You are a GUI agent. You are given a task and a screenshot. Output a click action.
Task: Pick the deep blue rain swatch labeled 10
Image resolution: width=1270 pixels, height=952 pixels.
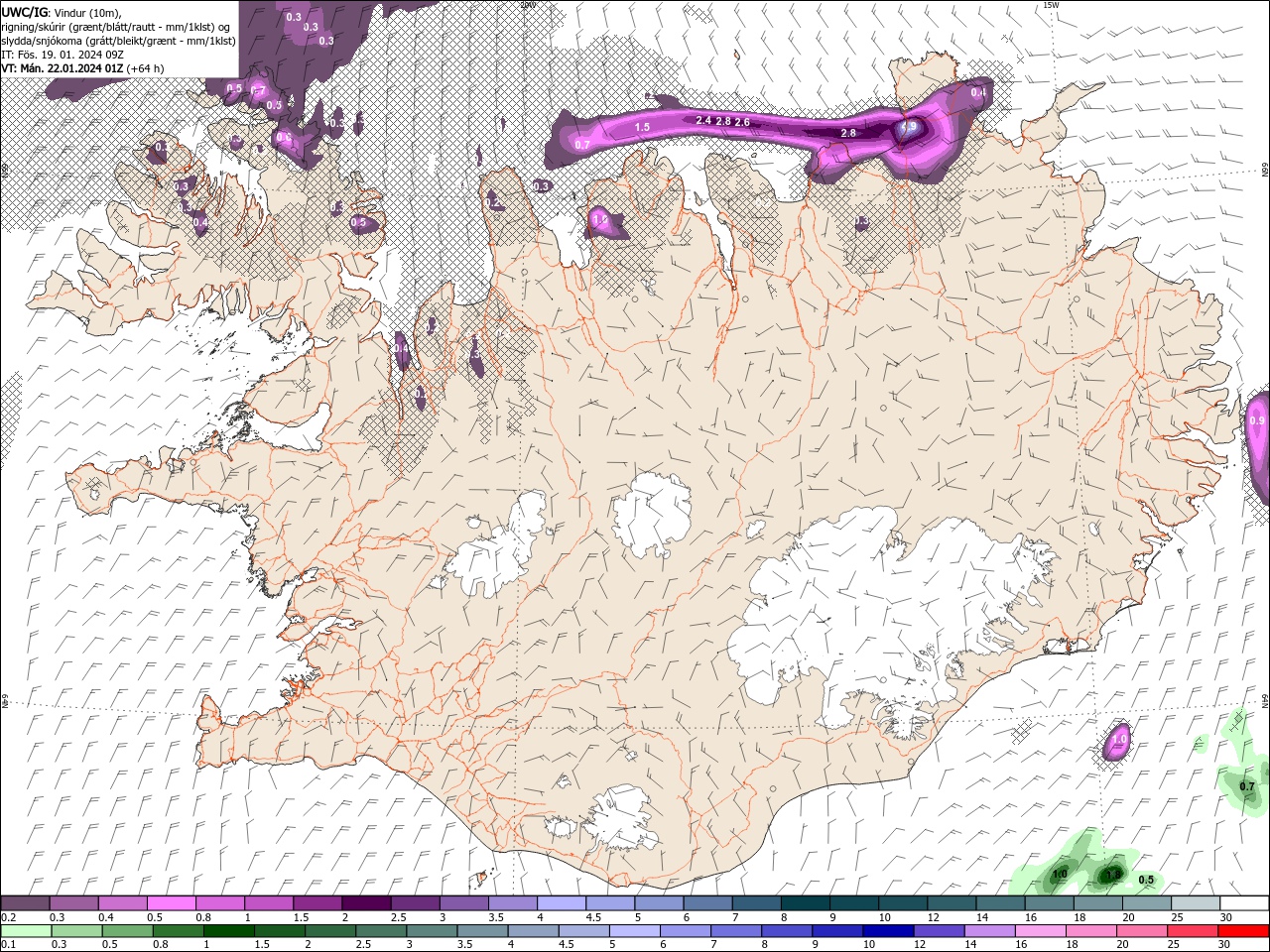click(888, 931)
